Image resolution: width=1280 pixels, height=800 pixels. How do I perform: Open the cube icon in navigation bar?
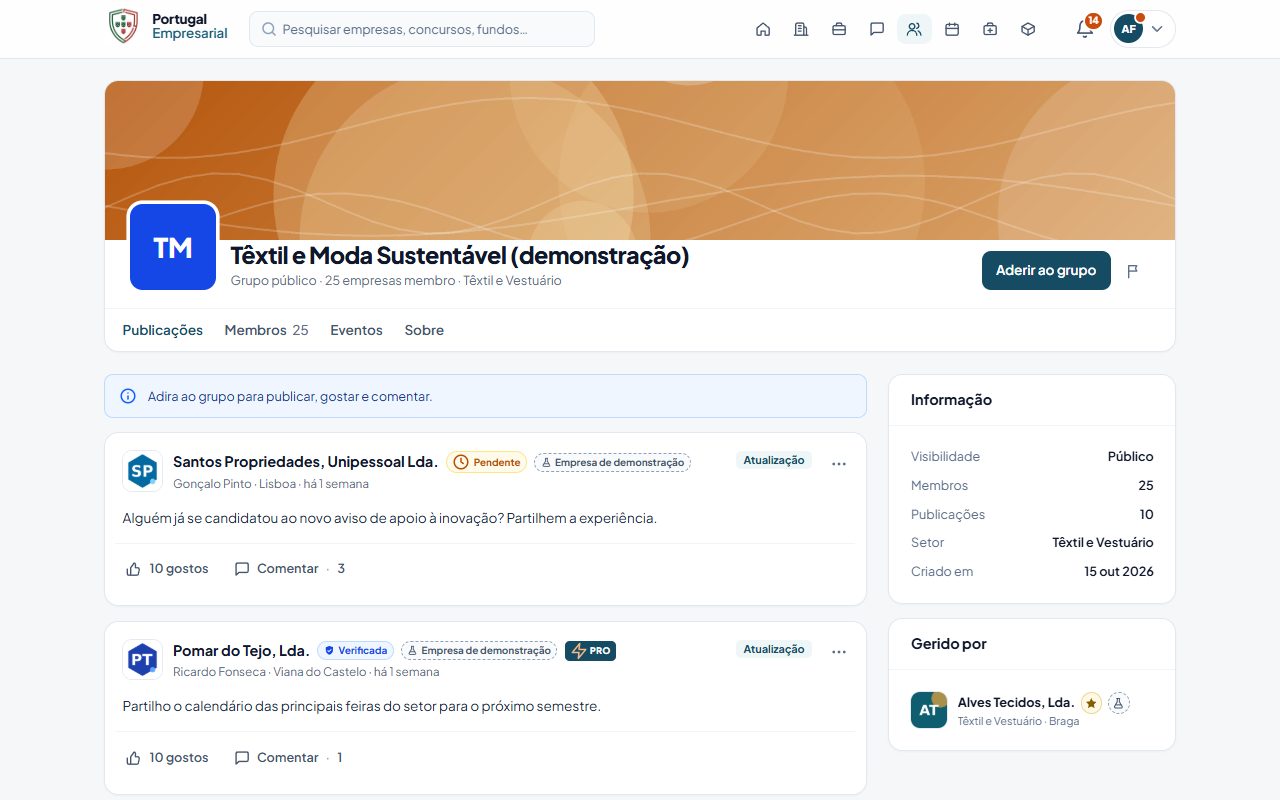pos(1028,29)
